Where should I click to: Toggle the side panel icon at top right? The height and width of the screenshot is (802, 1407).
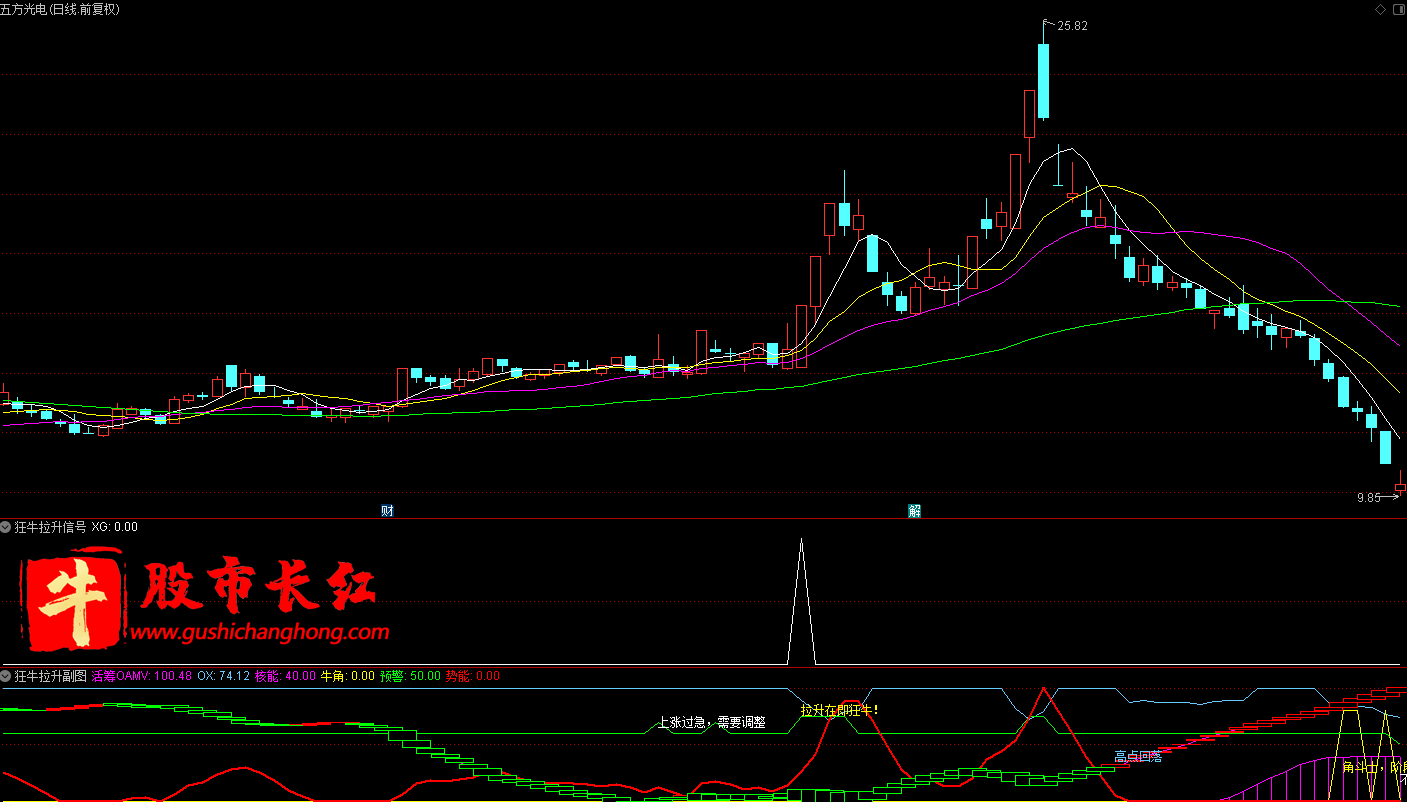tap(1398, 9)
